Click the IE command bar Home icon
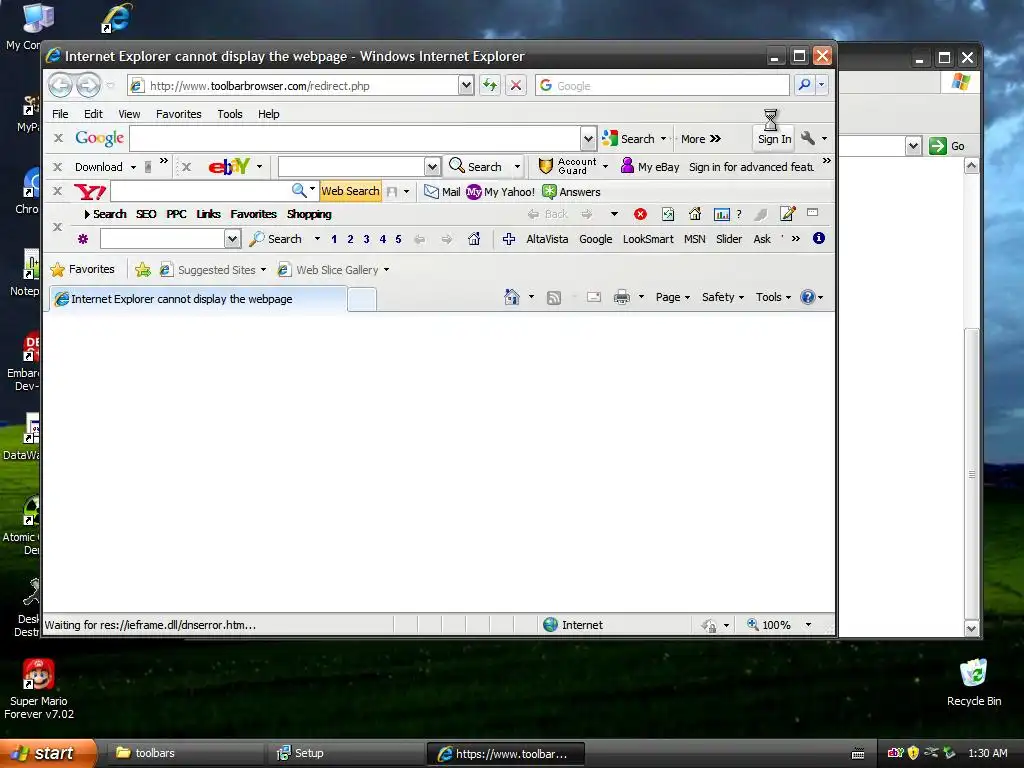This screenshot has height=768, width=1024. pyautogui.click(x=511, y=297)
